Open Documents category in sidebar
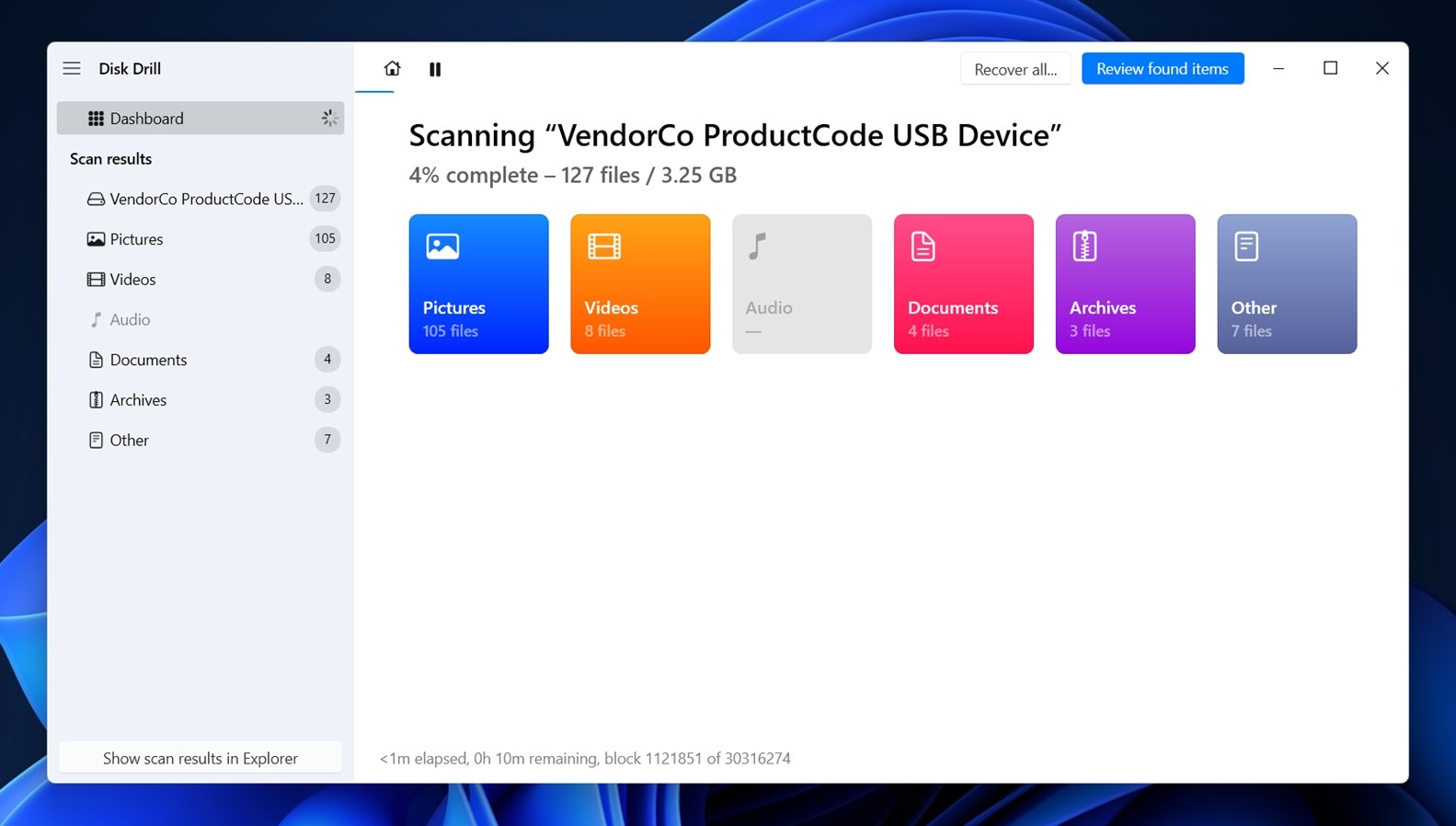The width and height of the screenshot is (1456, 826). (148, 360)
